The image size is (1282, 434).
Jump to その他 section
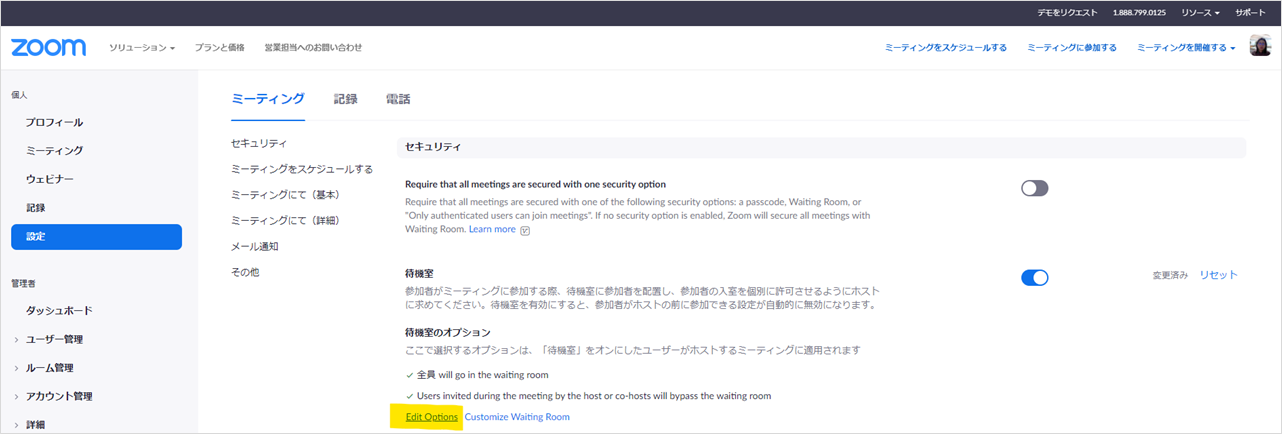tap(245, 272)
